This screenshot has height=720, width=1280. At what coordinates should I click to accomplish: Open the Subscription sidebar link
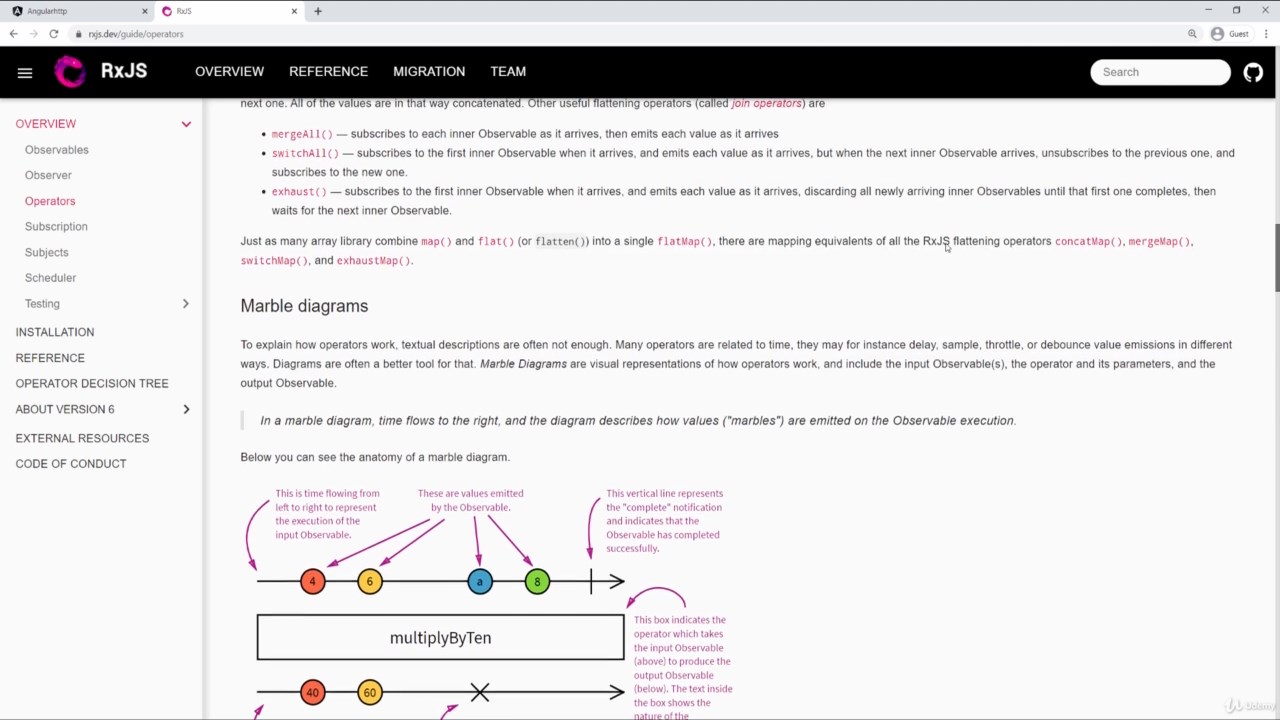tap(56, 227)
